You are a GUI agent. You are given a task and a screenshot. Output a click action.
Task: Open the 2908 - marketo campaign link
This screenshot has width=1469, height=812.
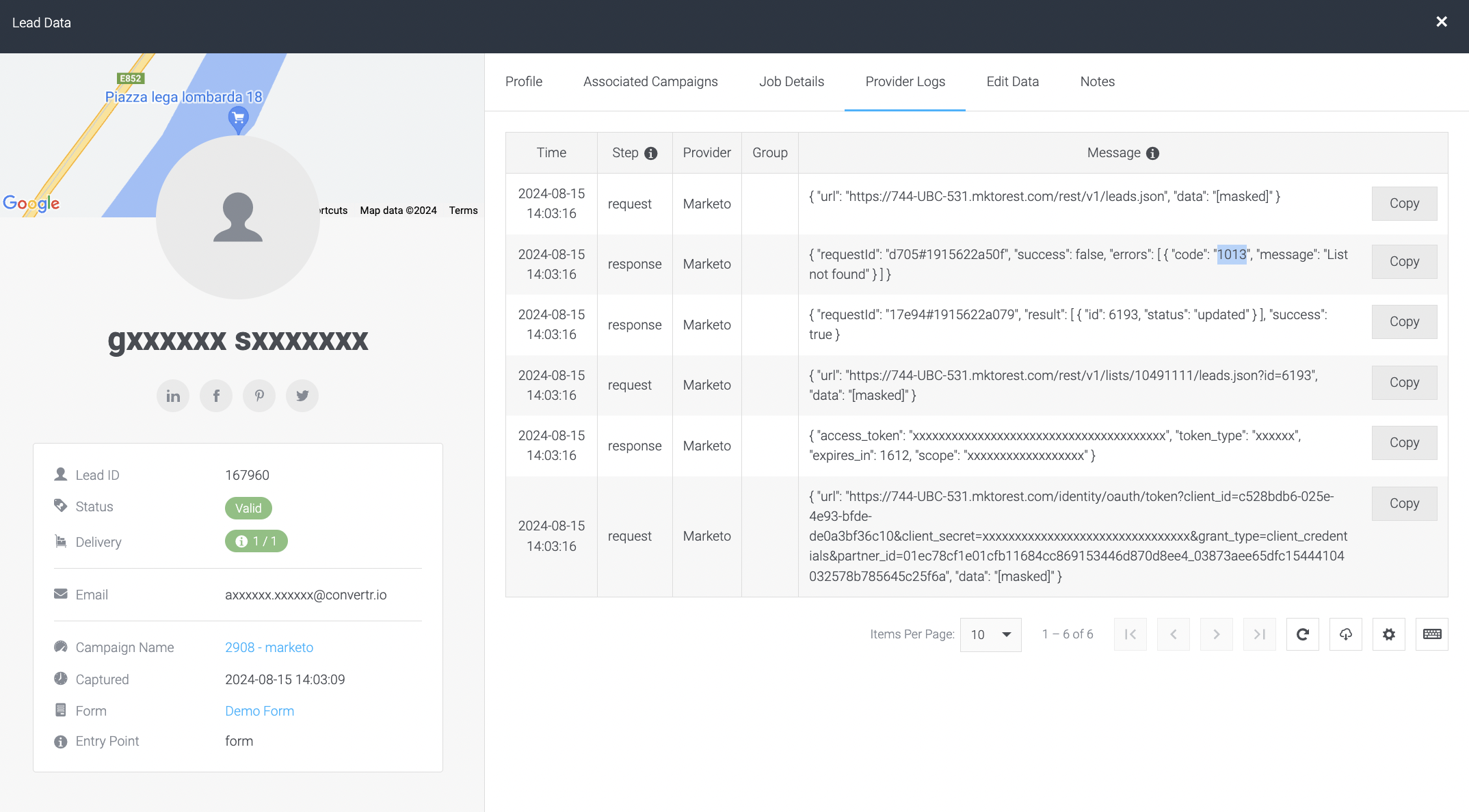pyautogui.click(x=269, y=647)
